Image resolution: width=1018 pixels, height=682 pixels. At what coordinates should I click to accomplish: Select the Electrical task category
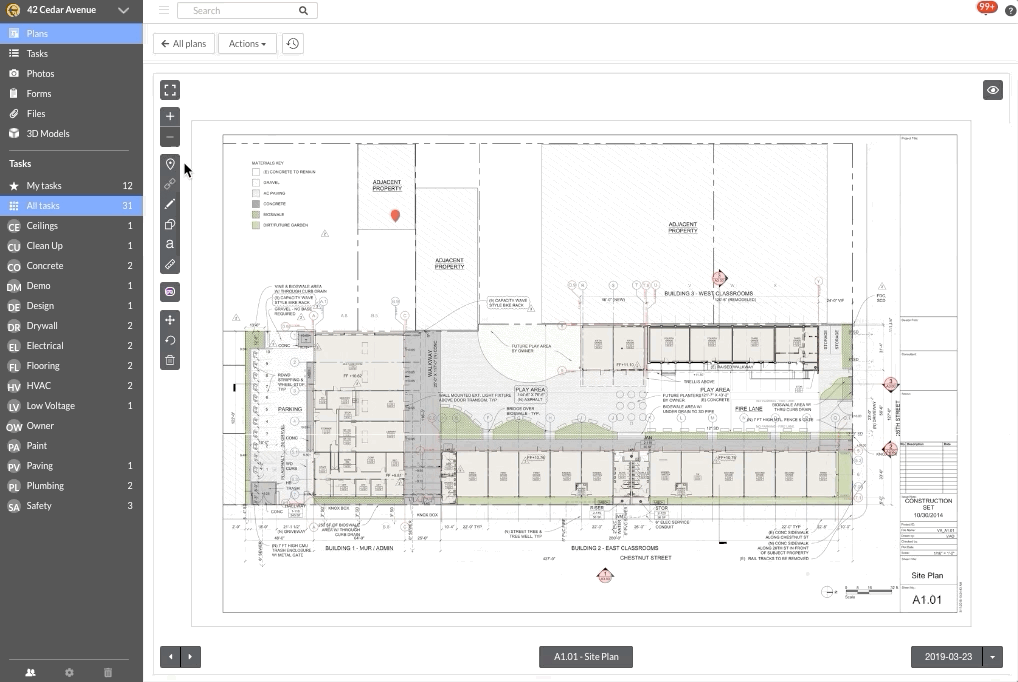(45, 346)
